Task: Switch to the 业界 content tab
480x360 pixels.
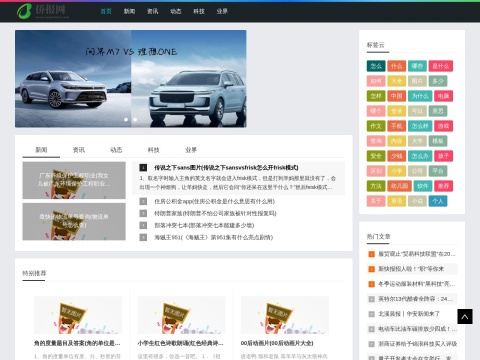Action: tap(191, 150)
